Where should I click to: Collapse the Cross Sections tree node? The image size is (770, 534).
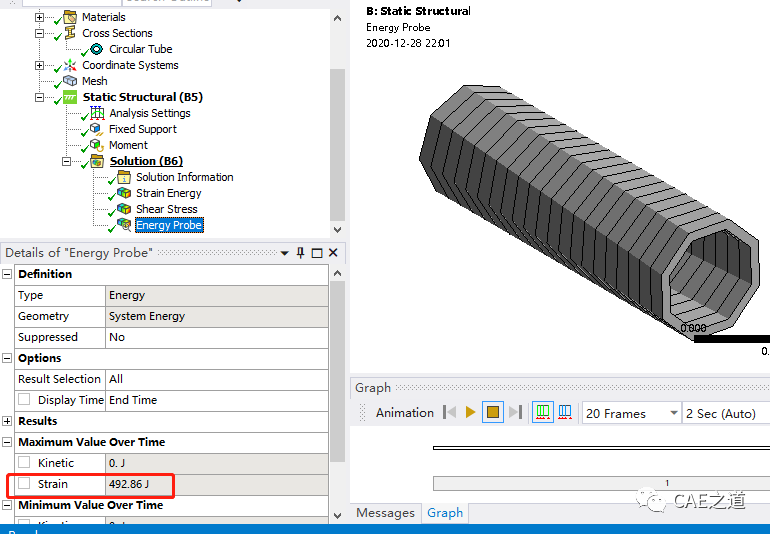39,33
